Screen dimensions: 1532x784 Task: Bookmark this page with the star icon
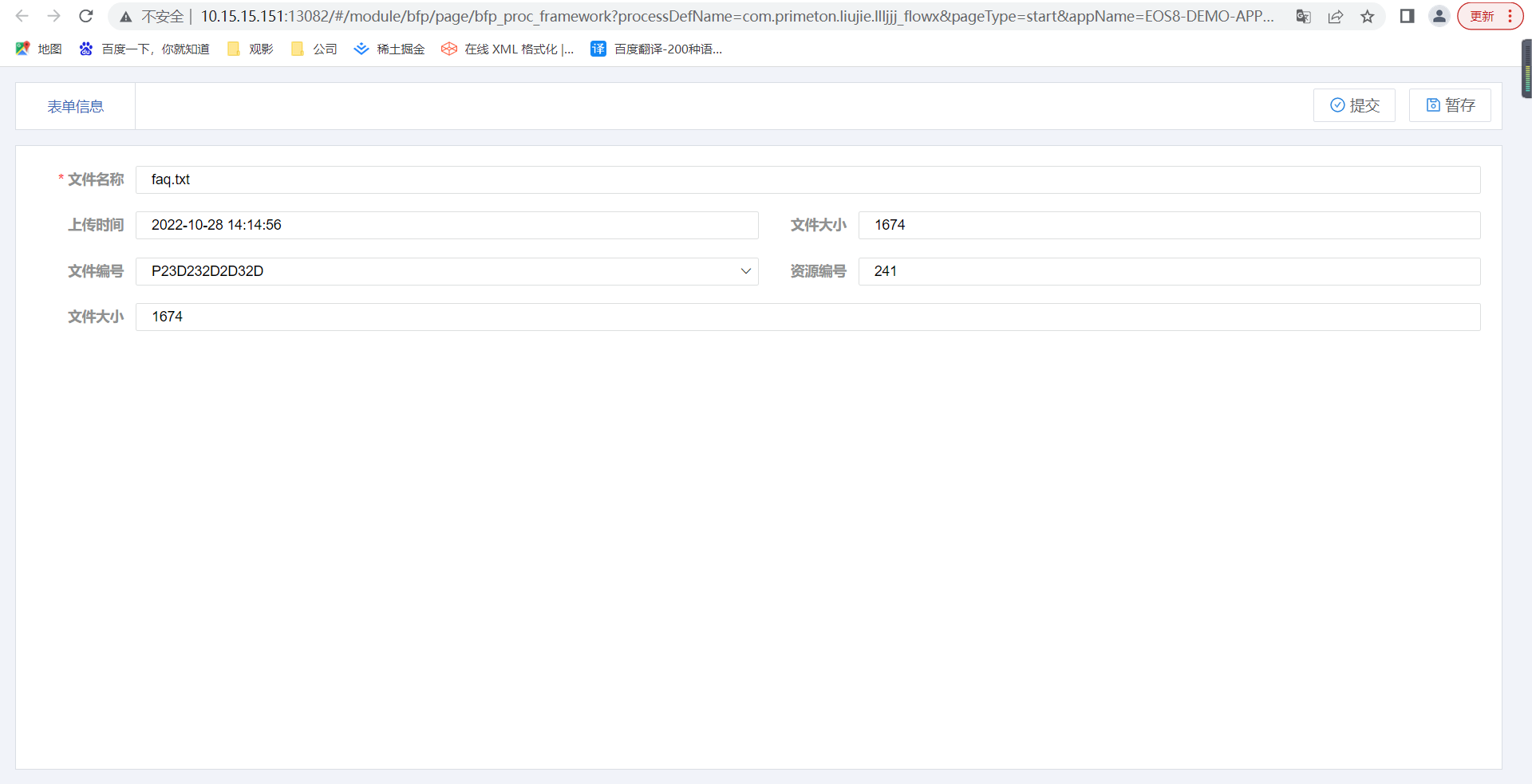pos(1368,17)
